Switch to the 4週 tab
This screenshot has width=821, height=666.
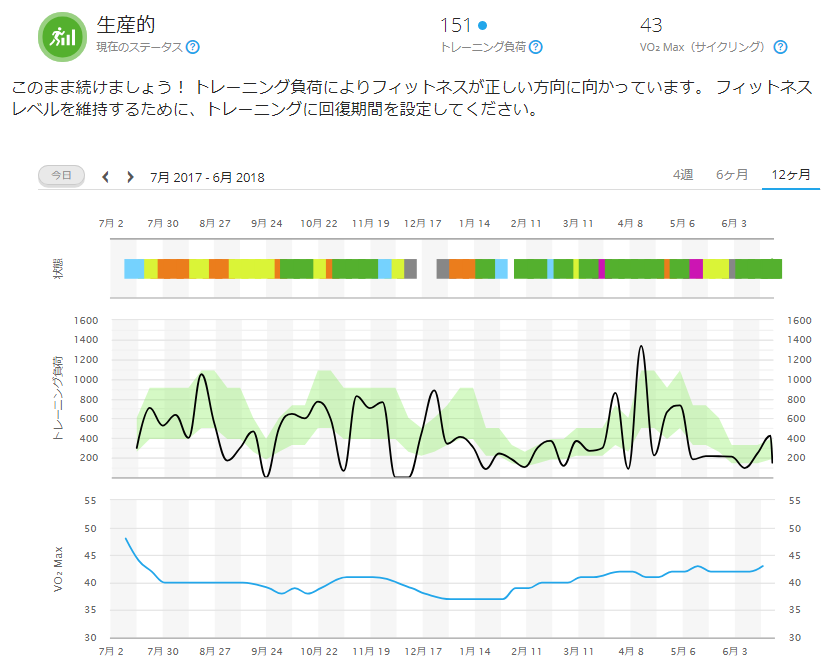click(683, 174)
